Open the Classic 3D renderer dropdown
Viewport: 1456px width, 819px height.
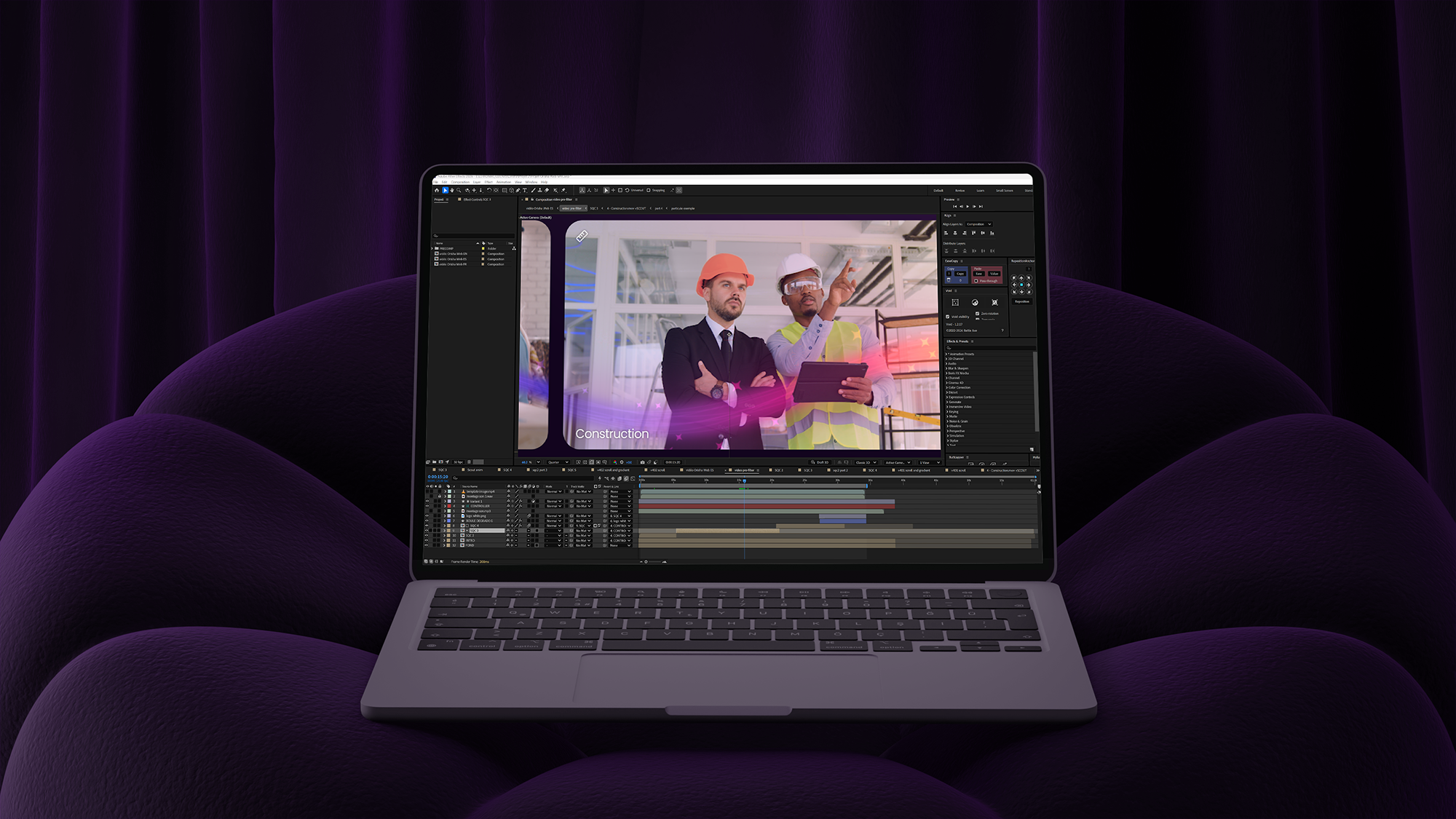click(x=866, y=462)
